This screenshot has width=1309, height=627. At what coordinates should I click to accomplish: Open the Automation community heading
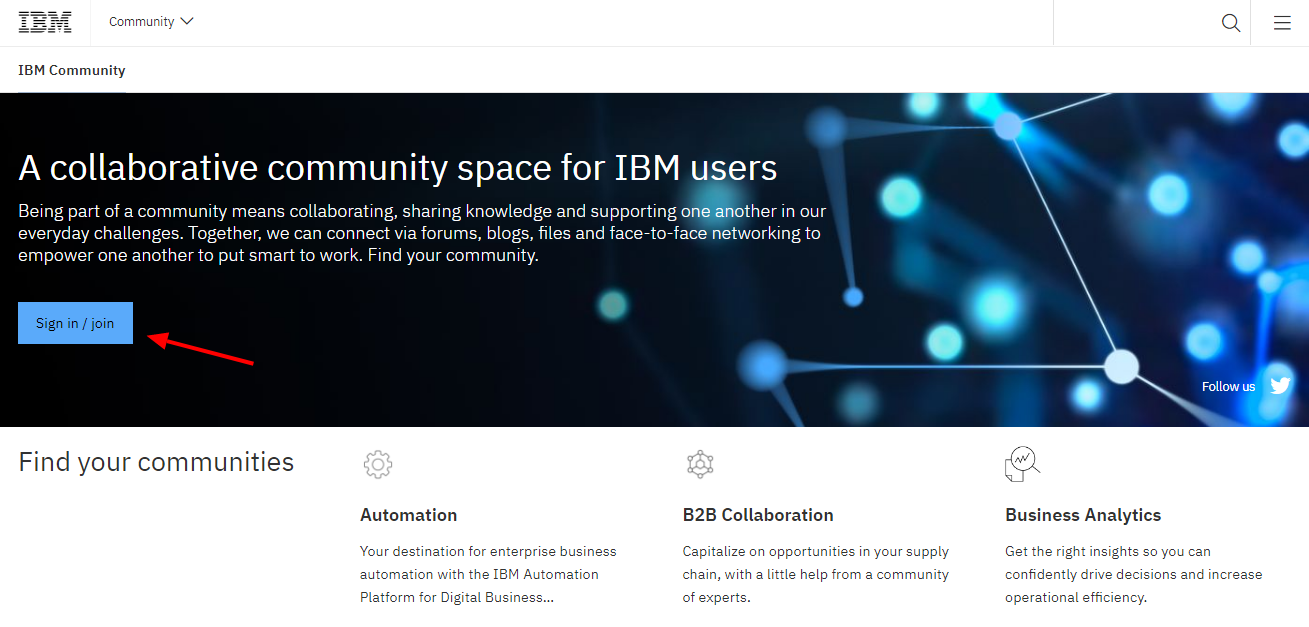pyautogui.click(x=408, y=515)
